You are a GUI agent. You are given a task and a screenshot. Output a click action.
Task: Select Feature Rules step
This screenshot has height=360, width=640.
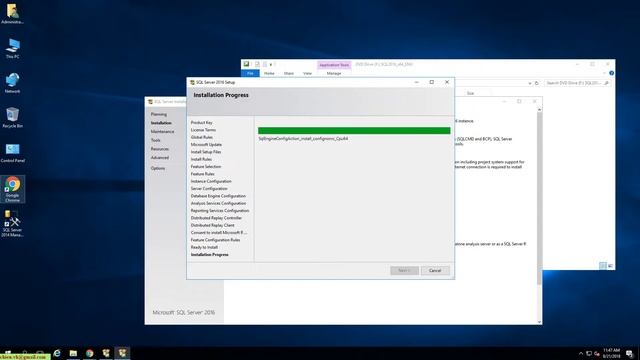[202, 174]
